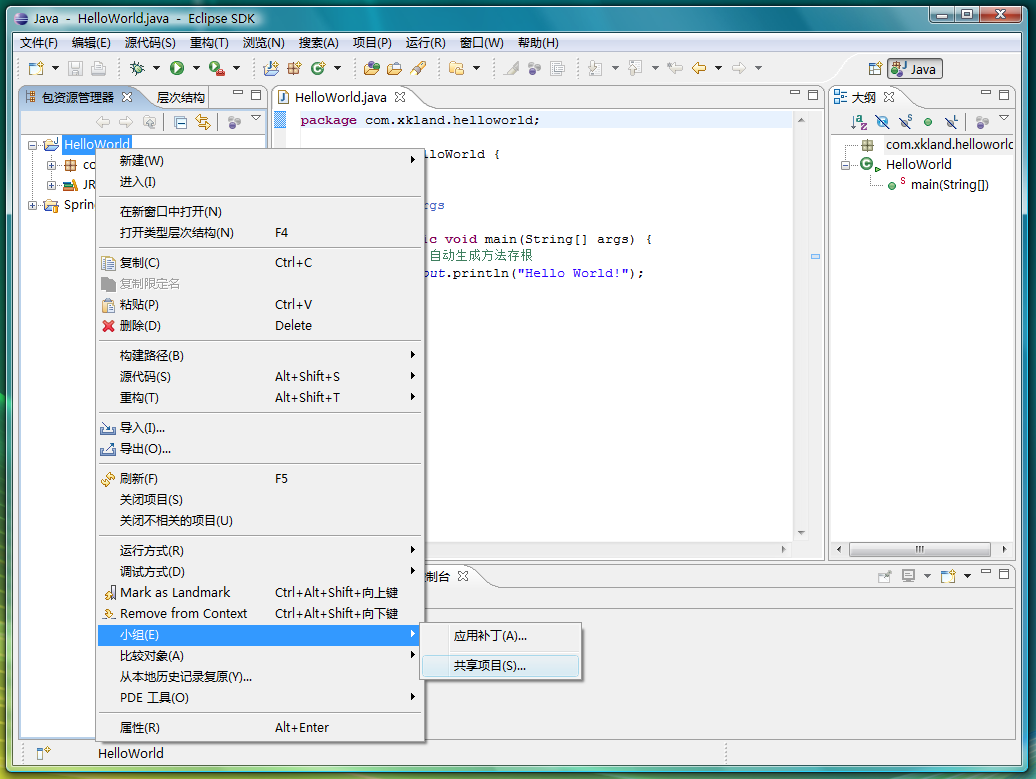
Task: Click 刷新(F) in context menu
Action: [260, 478]
